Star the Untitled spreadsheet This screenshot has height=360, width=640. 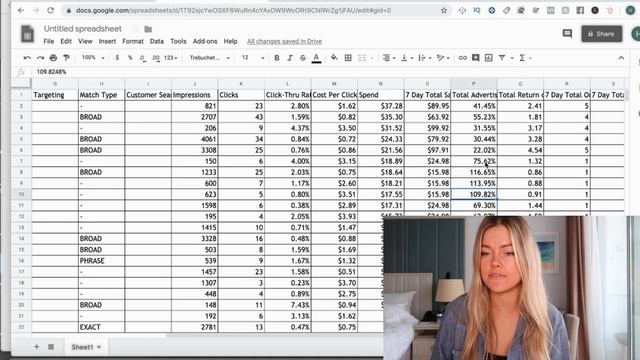pyautogui.click(x=135, y=29)
